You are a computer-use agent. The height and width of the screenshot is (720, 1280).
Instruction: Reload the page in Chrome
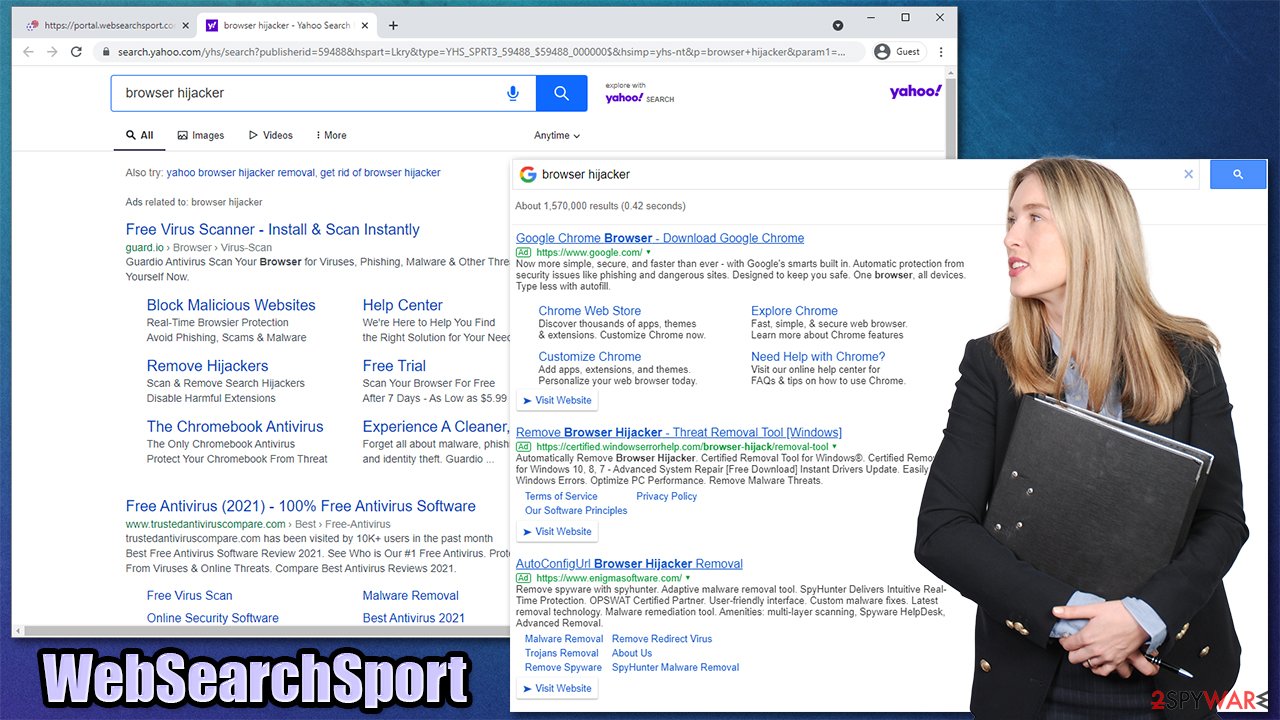pos(77,52)
